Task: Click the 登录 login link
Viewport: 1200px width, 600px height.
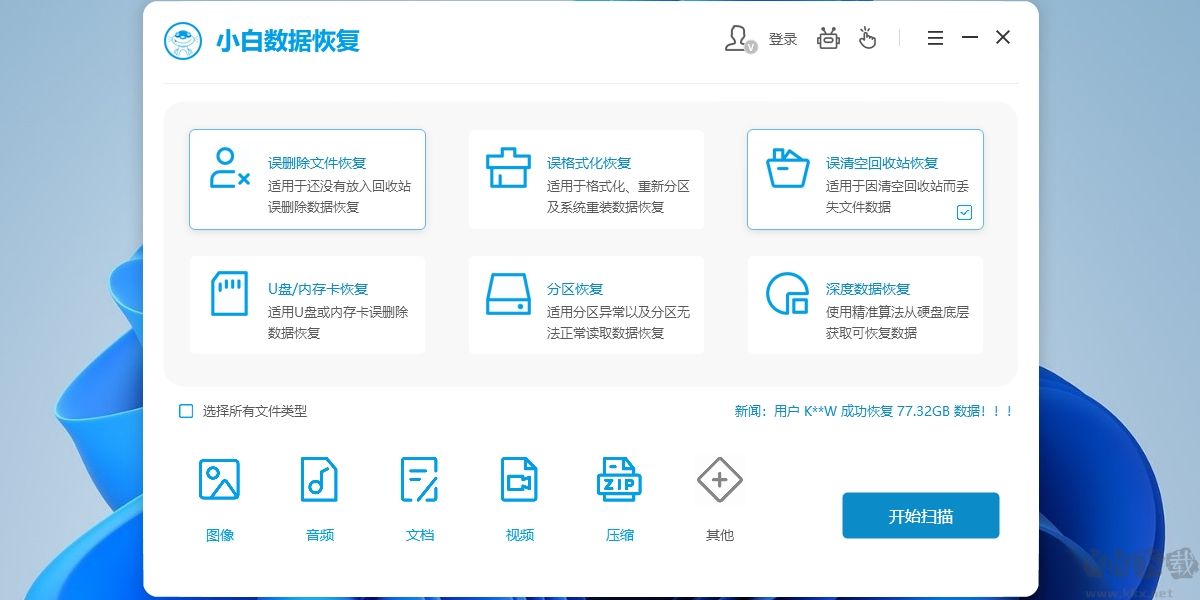Action: click(783, 38)
